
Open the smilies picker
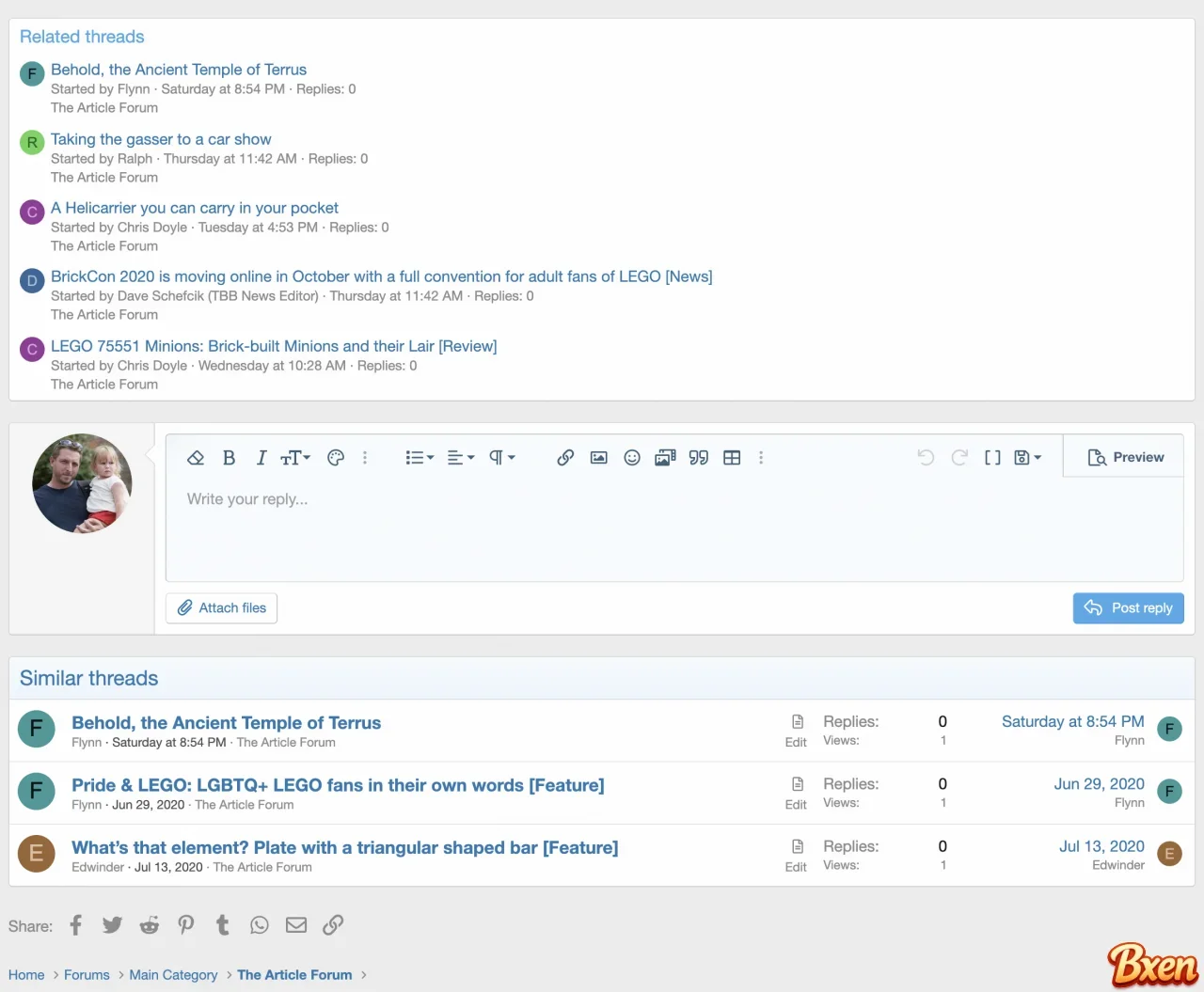631,458
